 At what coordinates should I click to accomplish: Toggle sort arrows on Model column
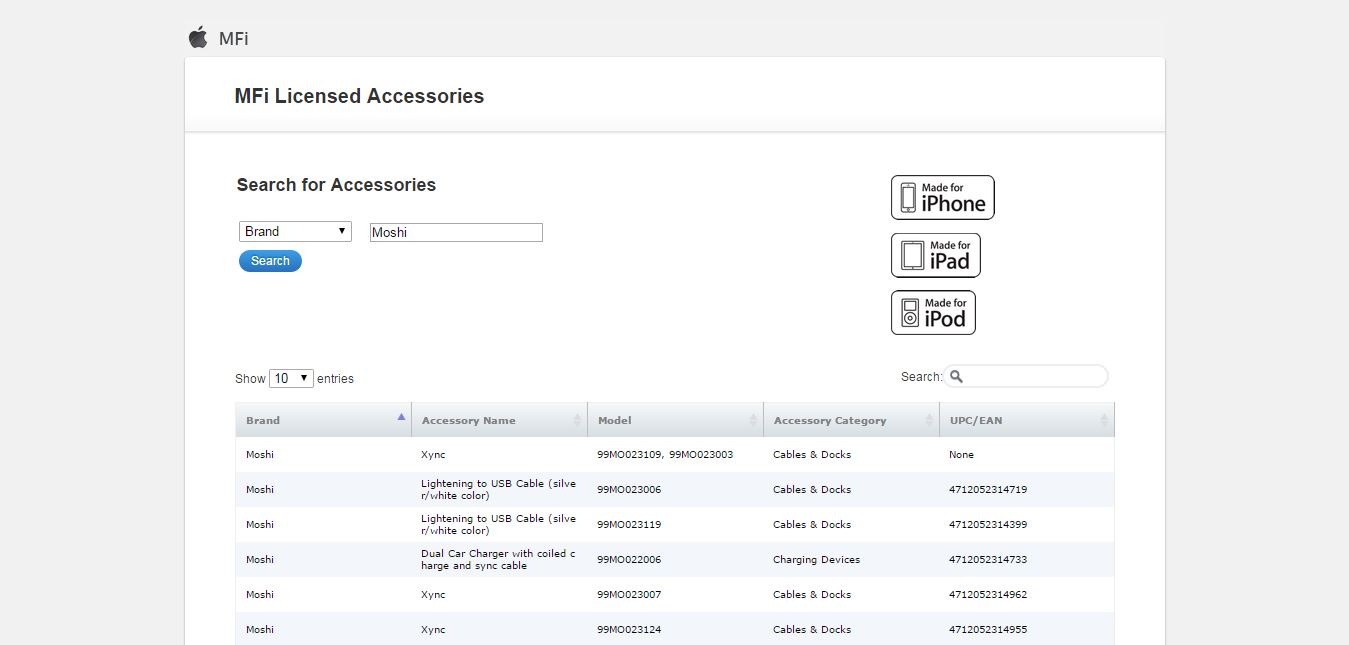coord(753,421)
